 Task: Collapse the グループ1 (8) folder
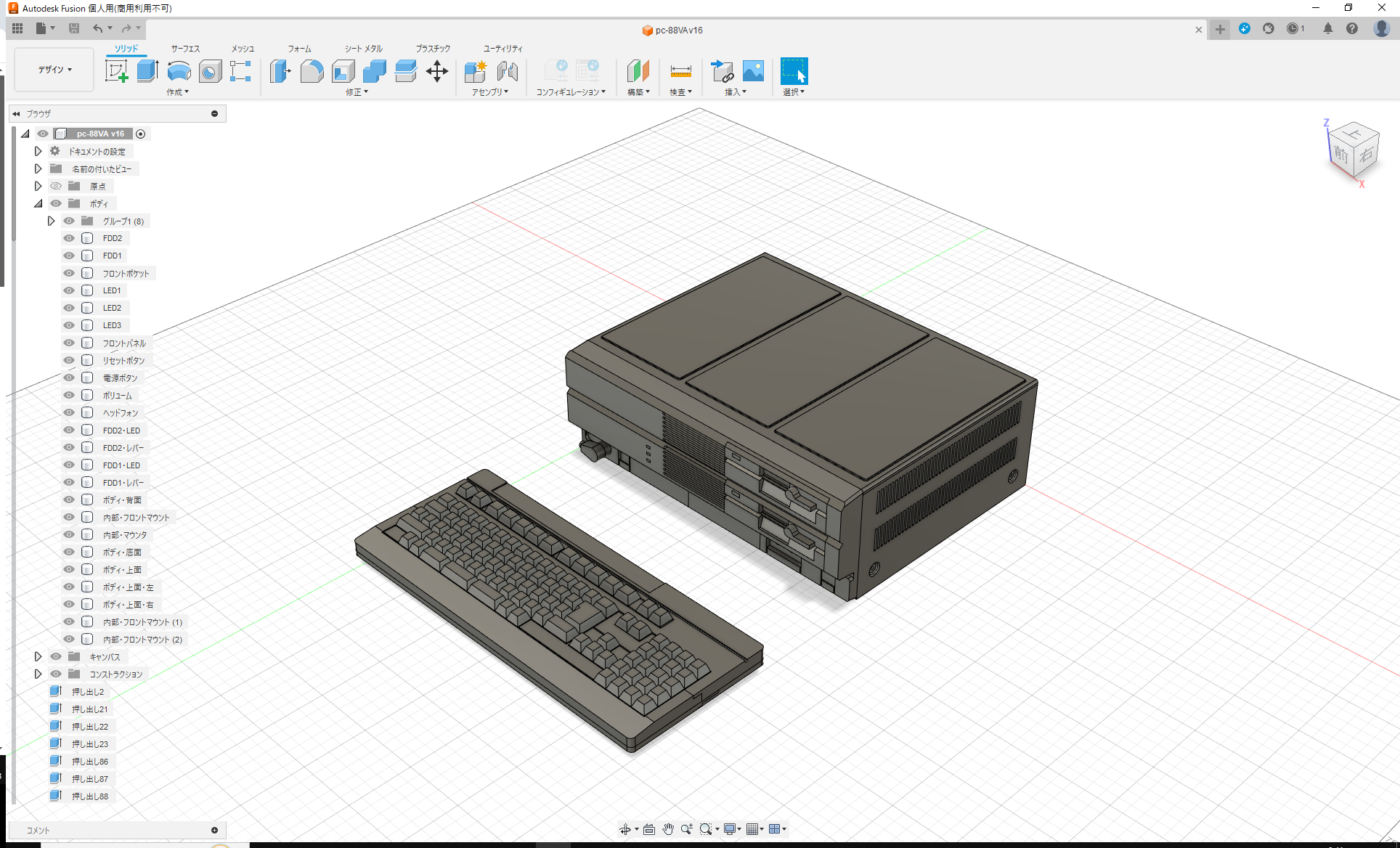(x=51, y=221)
